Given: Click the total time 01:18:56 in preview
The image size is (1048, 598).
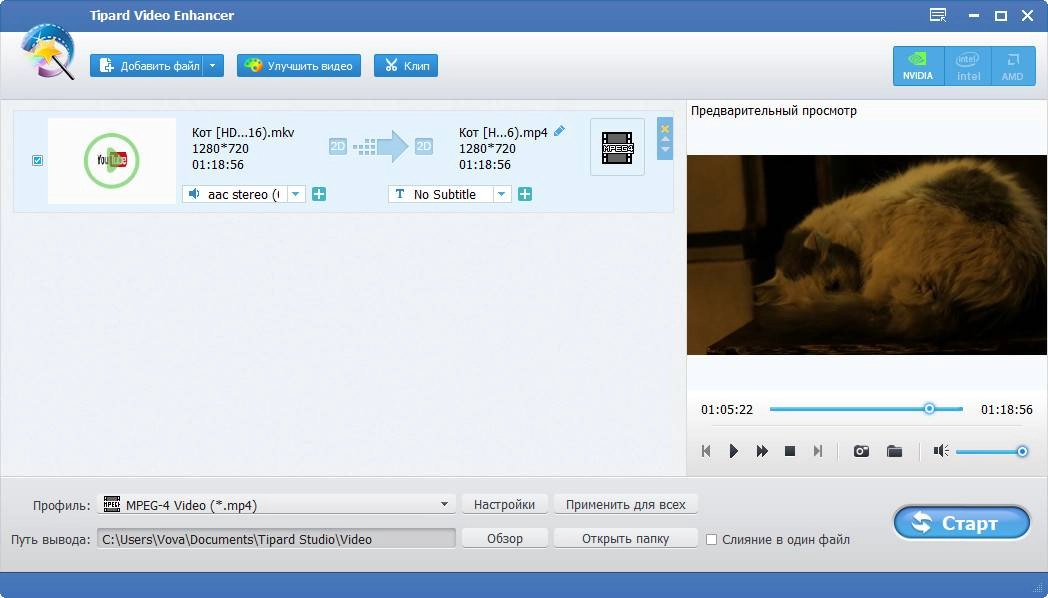Looking at the screenshot, I should coord(1006,410).
